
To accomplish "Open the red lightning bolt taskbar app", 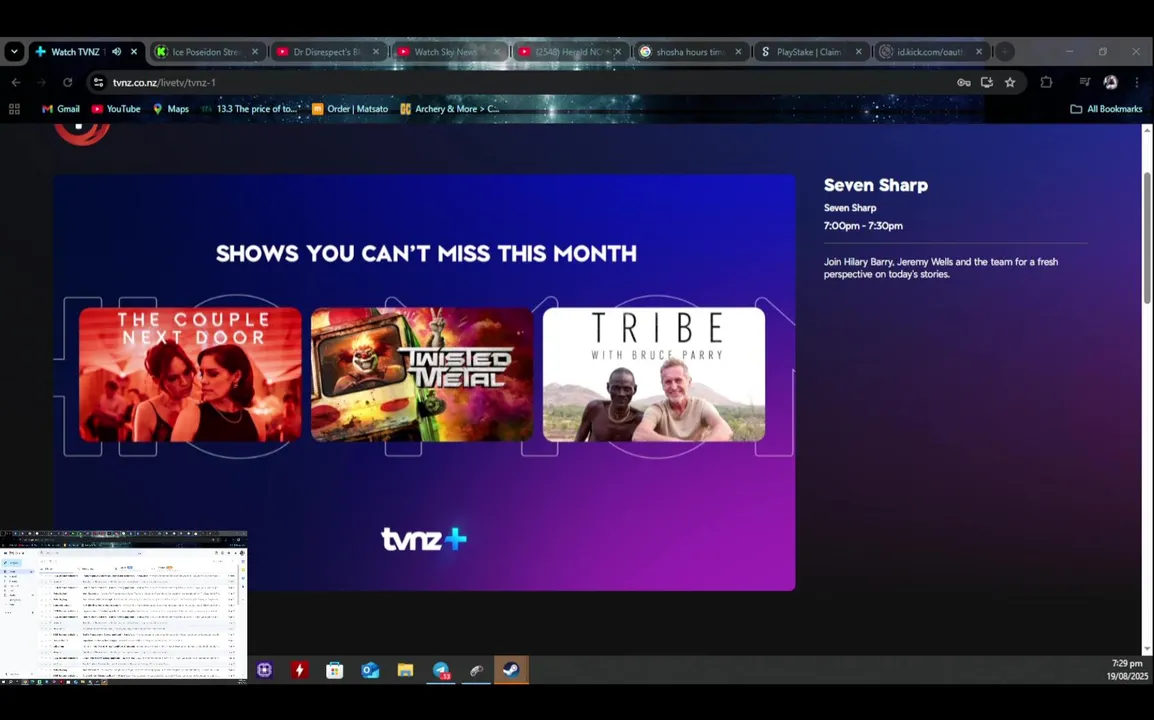I will click(x=300, y=670).
